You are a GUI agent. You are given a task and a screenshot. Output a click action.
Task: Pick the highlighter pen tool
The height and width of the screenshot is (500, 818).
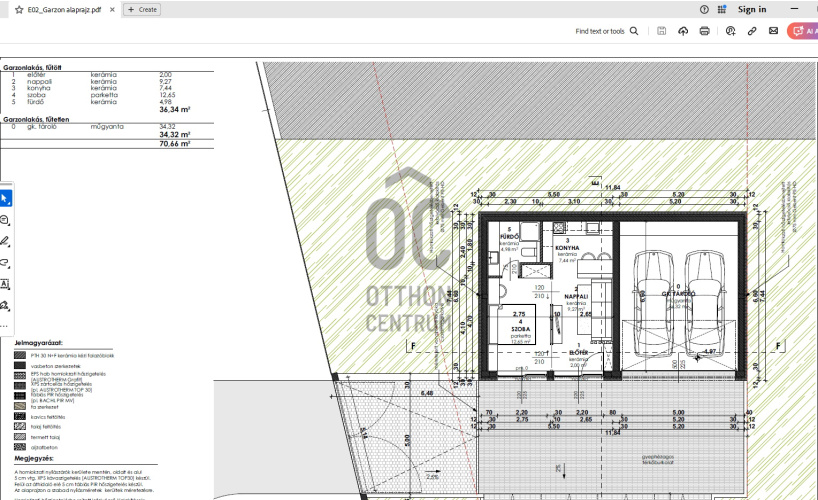(x=6, y=242)
